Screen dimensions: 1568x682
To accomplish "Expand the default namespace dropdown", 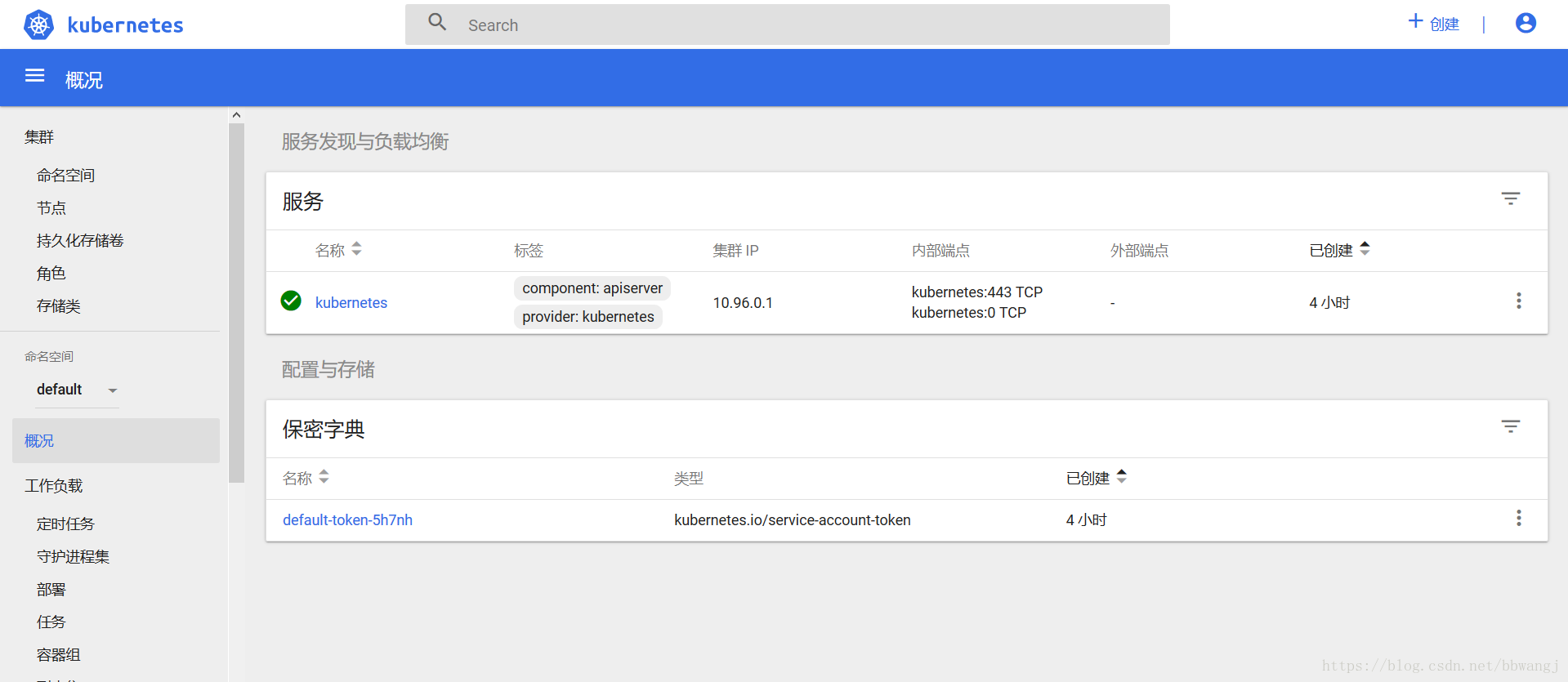I will 78,390.
